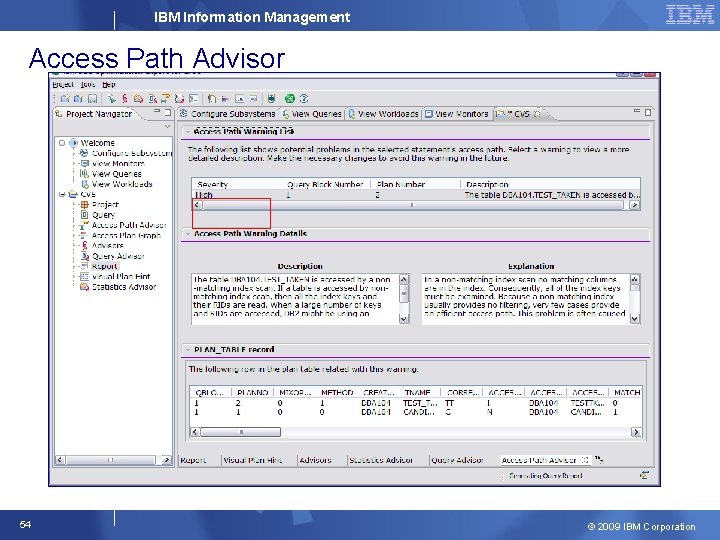Viewport: 720px width, 540px height.
Task: Click the METHOD column header in PLAN_TABLE
Action: click(337, 393)
